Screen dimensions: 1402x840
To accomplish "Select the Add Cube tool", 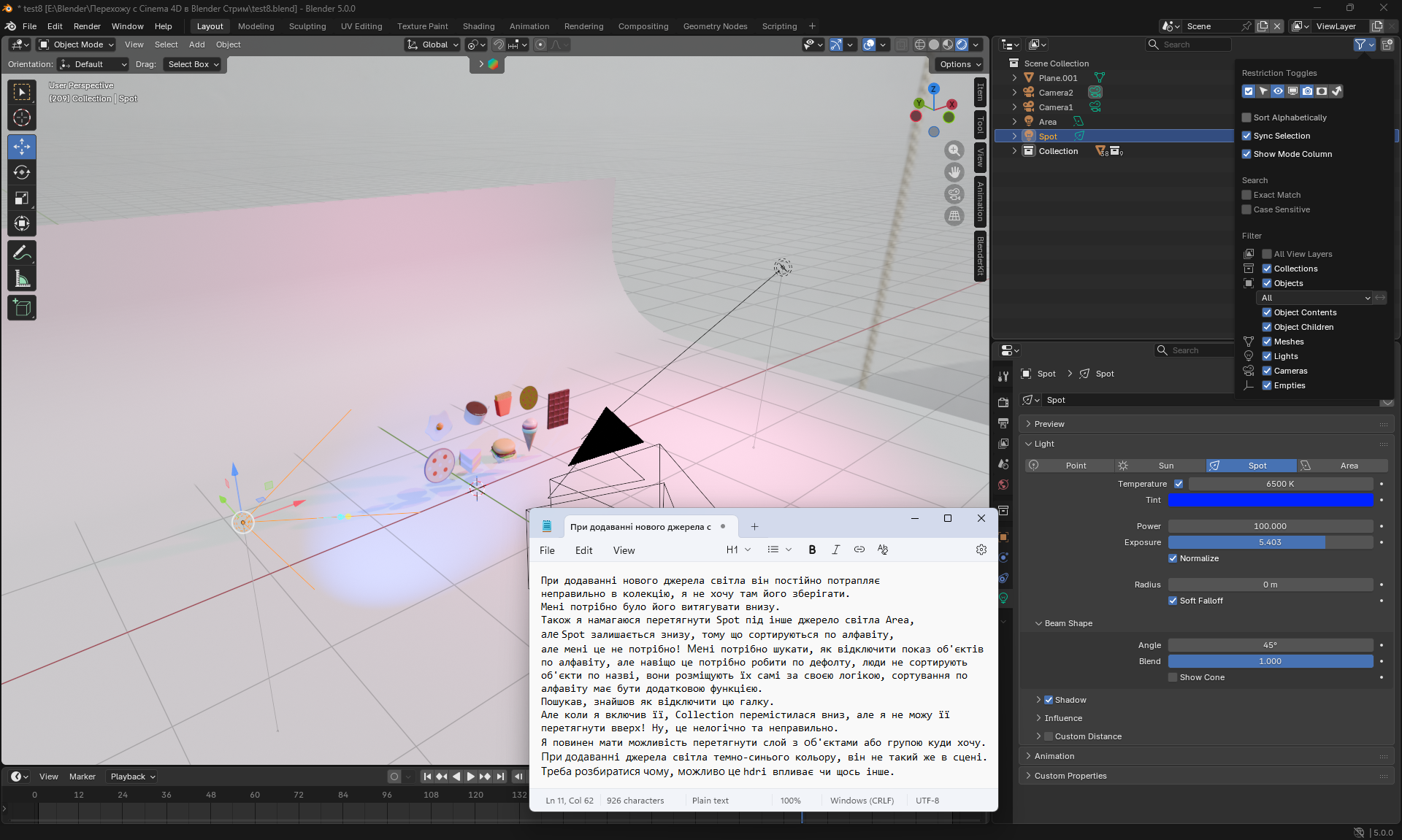I will point(22,308).
